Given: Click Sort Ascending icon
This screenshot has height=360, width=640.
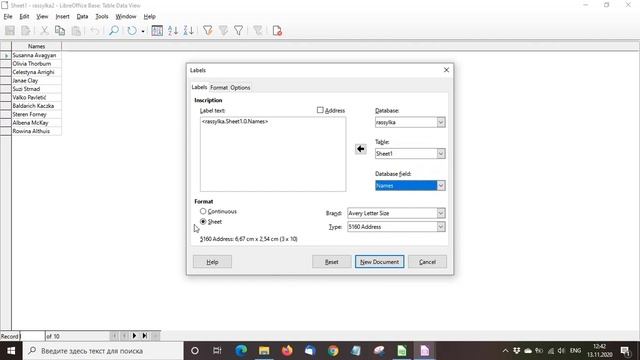Looking at the screenshot, I should (173, 31).
